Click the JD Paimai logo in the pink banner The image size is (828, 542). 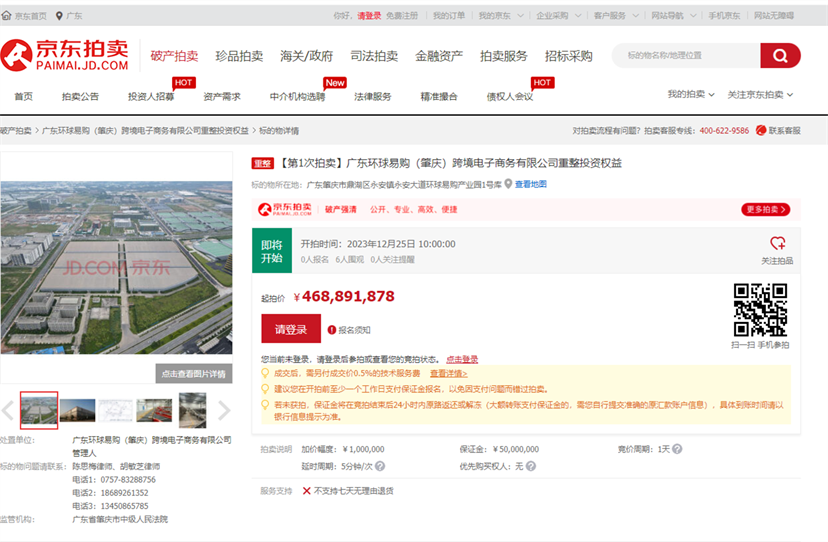(285, 209)
